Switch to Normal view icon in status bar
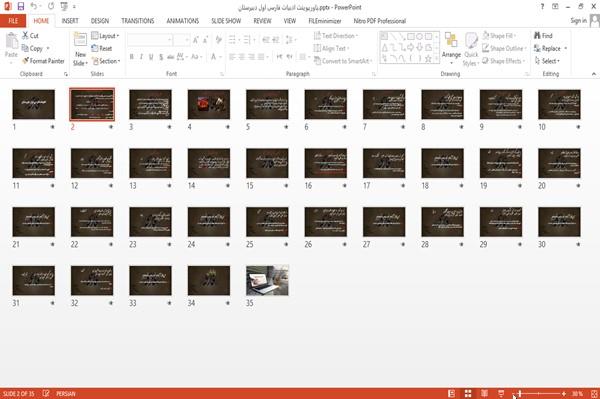 452,393
